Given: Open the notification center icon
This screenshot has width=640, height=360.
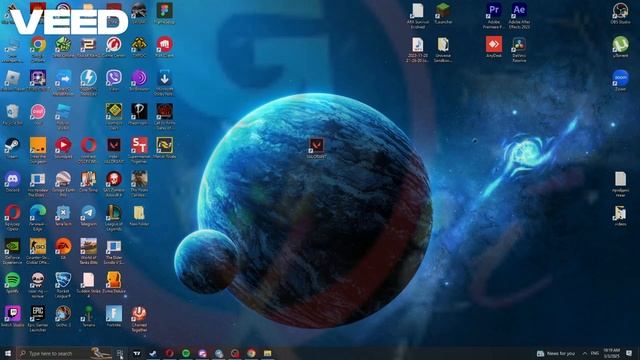Looking at the screenshot, I should 629,353.
